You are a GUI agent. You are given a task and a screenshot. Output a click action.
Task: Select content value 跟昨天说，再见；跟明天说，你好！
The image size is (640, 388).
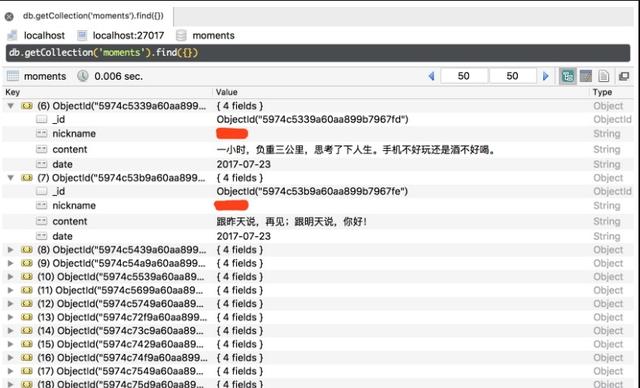[x=291, y=222]
